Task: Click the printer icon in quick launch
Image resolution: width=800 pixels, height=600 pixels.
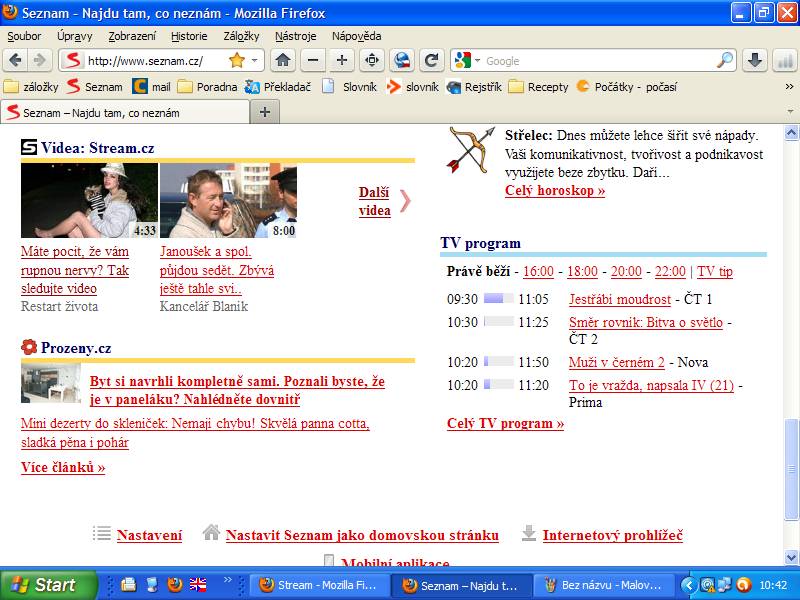Action: tap(129, 584)
